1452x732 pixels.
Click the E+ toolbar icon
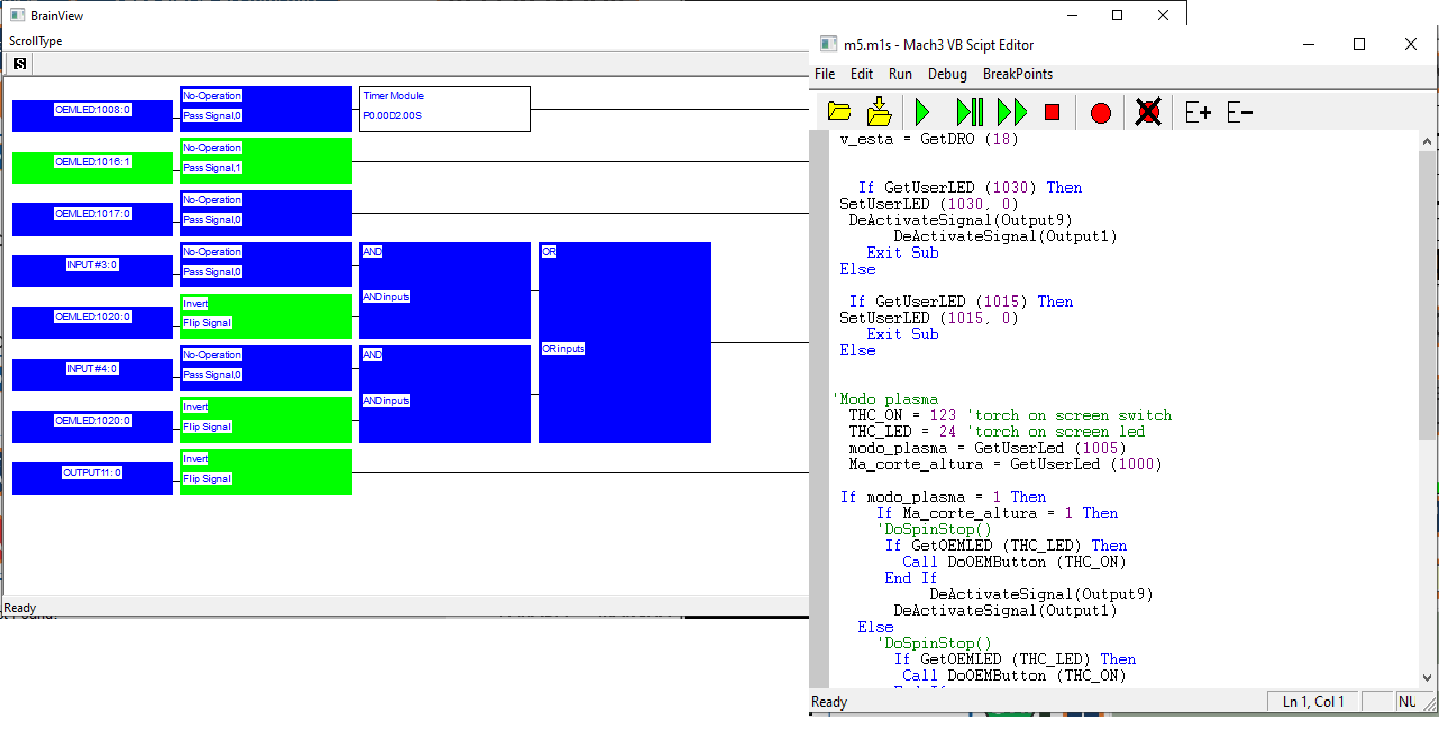[1197, 112]
